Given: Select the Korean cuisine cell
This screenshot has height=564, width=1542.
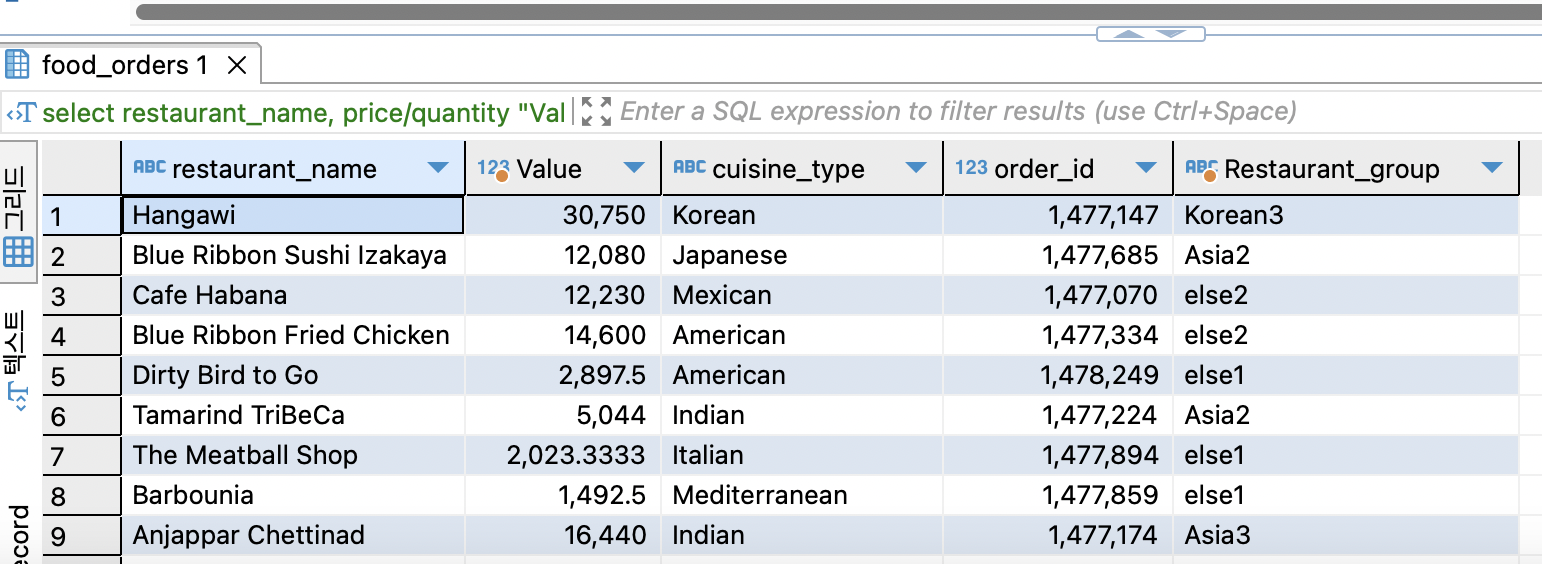Looking at the screenshot, I should [x=802, y=215].
